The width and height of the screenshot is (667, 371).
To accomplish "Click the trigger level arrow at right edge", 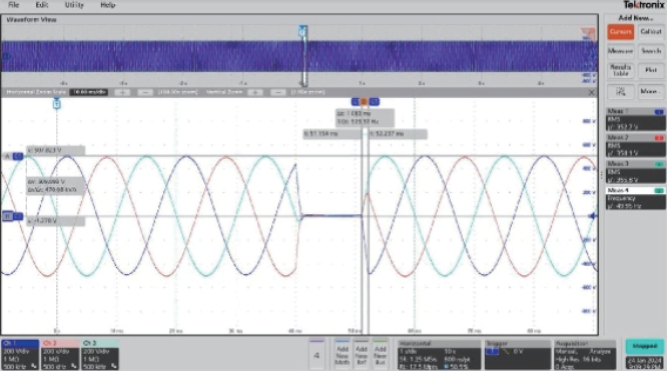I will coord(592,216).
